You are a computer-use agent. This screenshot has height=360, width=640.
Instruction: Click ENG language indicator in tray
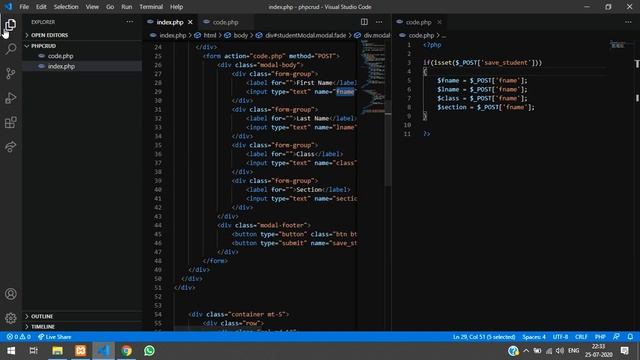[x=573, y=351]
